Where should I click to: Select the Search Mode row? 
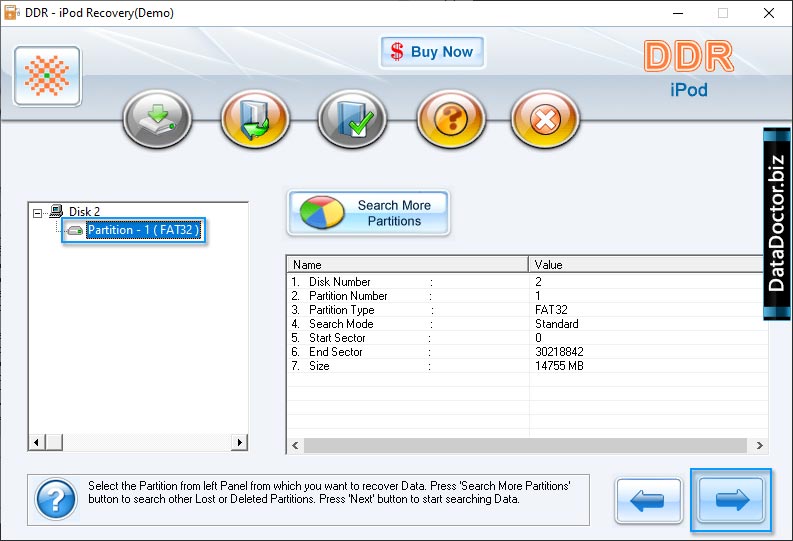click(x=527, y=324)
